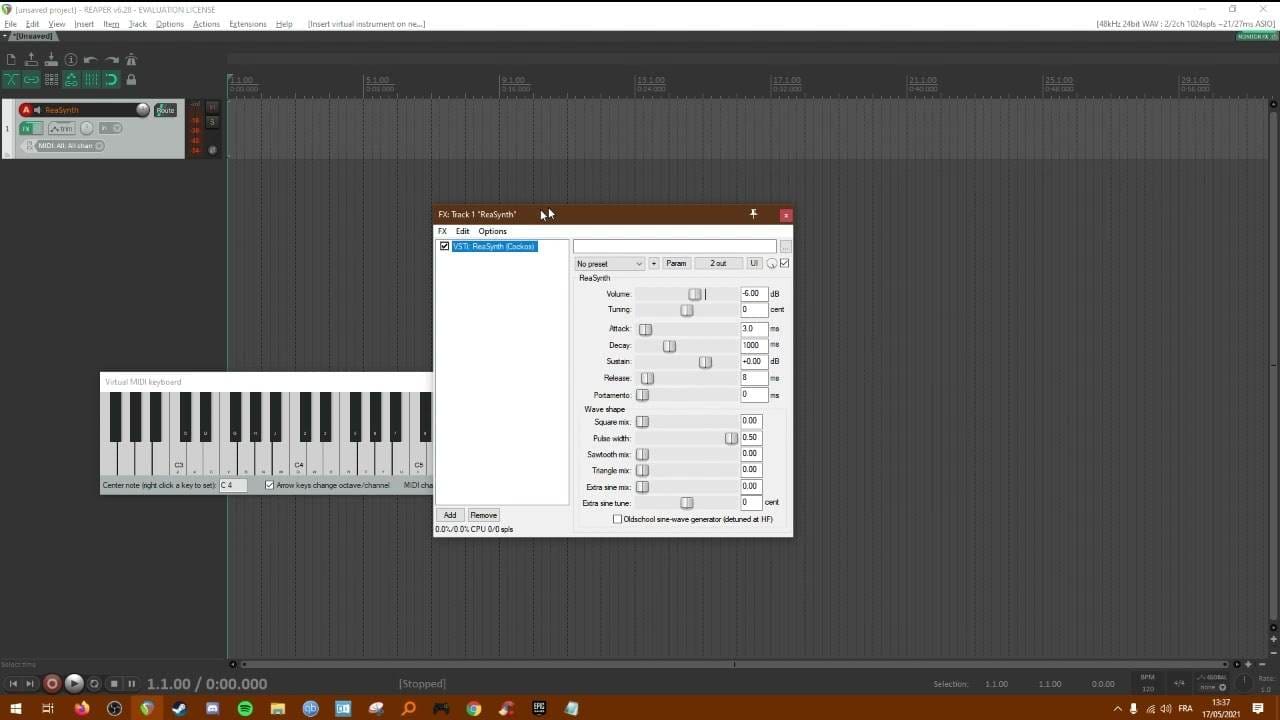The image size is (1280, 720).
Task: Click the Add button in FX window
Action: [x=450, y=515]
